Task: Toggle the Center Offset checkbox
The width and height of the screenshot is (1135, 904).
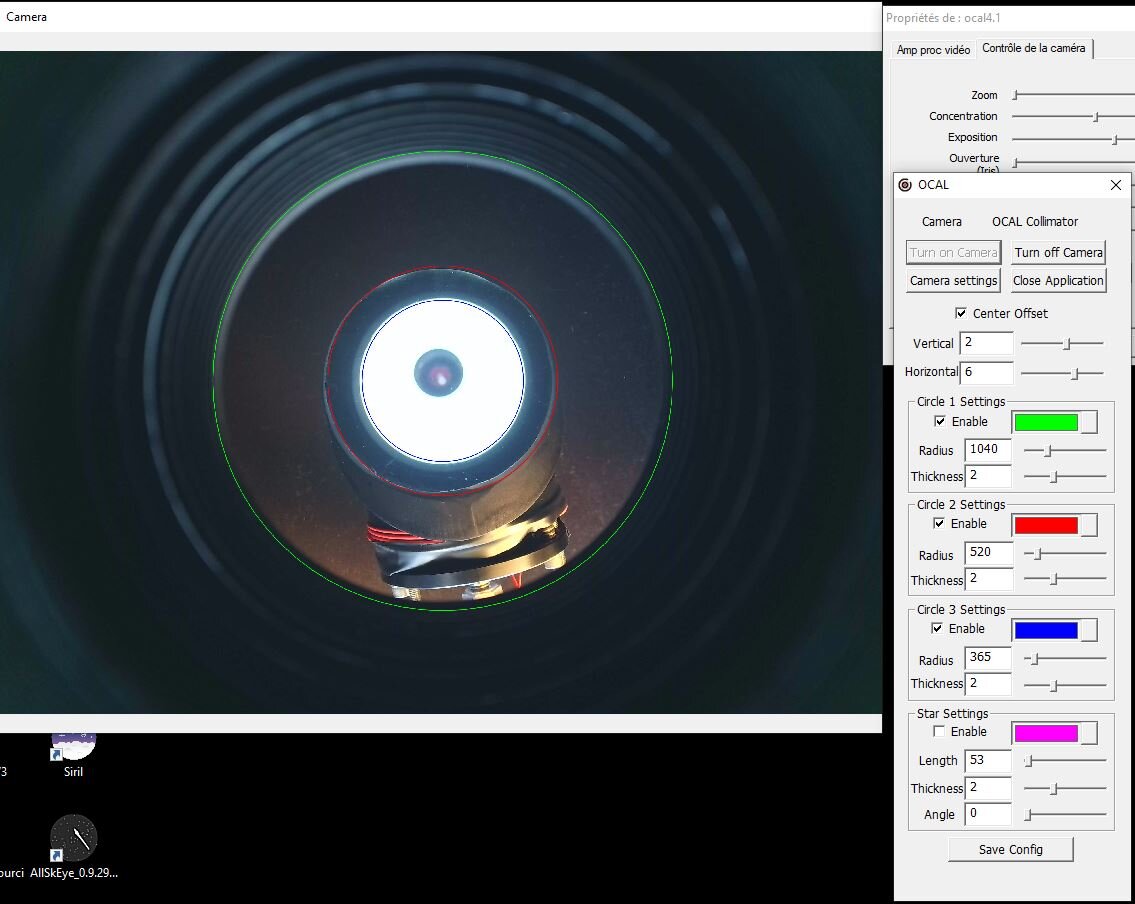Action: [961, 313]
